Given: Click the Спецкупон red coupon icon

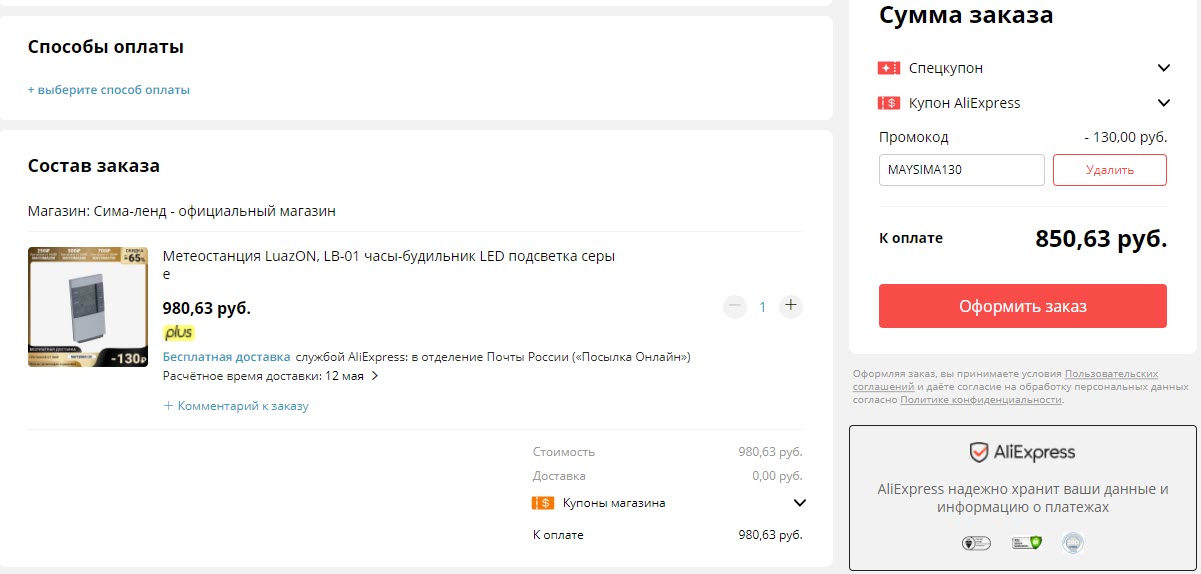Looking at the screenshot, I should coord(889,68).
